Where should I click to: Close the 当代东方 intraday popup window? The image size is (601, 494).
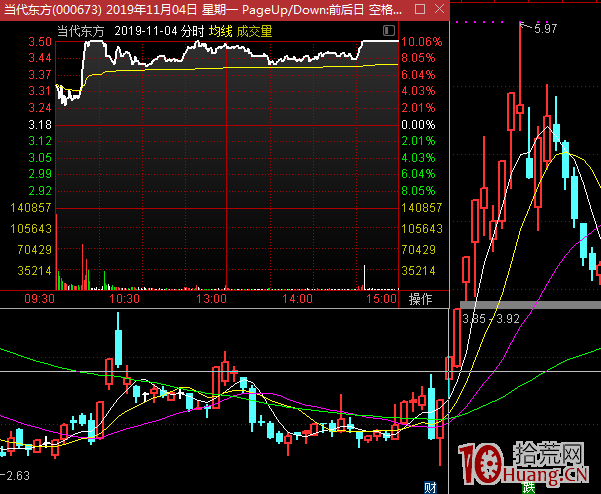(x=440, y=9)
